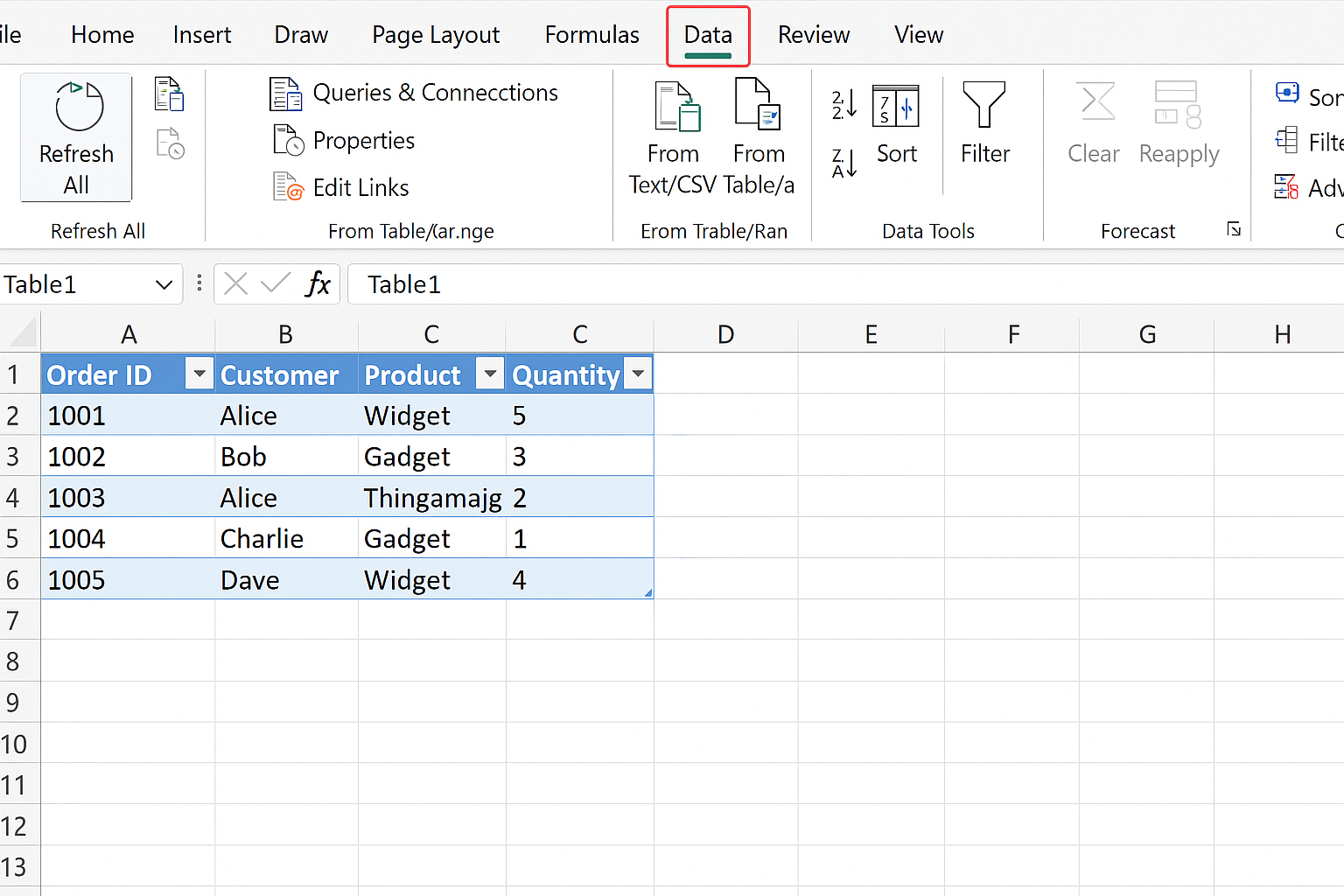Screen dimensions: 1344x896
Task: Select the cell containing Charlie
Action: point(286,539)
